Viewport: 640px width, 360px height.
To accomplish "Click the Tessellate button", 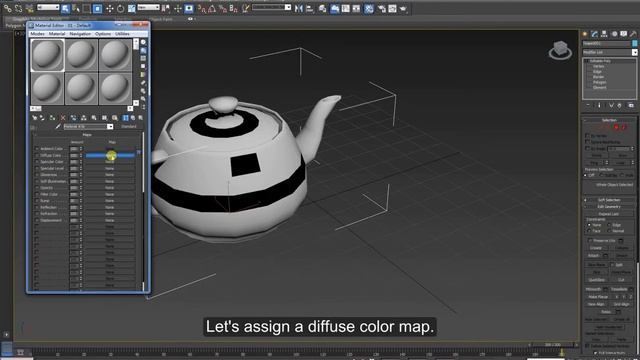I will 619,289.
